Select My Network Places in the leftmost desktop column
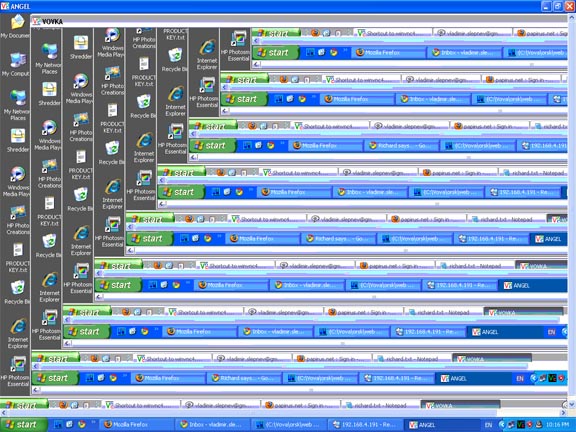Viewport: 576px width, 432px height. (x=17, y=105)
